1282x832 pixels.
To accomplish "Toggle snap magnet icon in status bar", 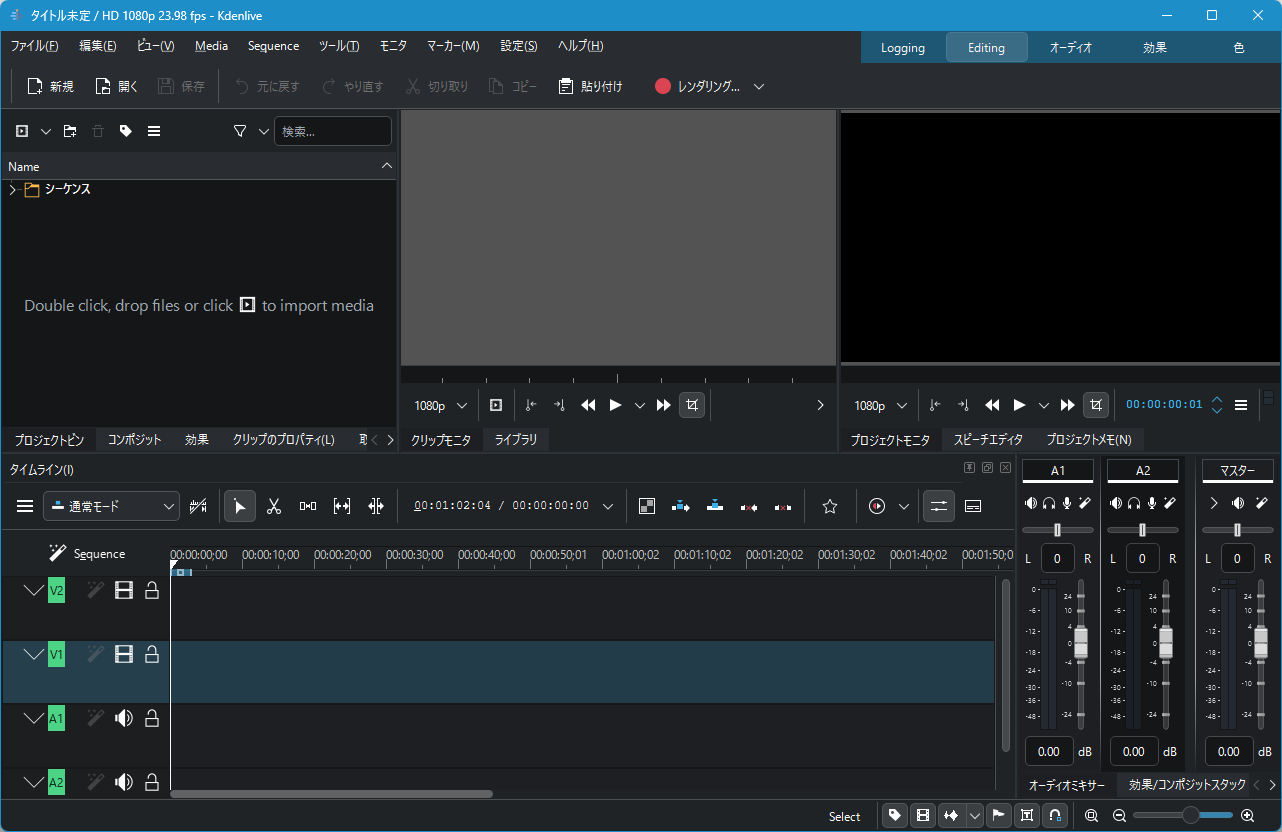I will click(x=1054, y=816).
